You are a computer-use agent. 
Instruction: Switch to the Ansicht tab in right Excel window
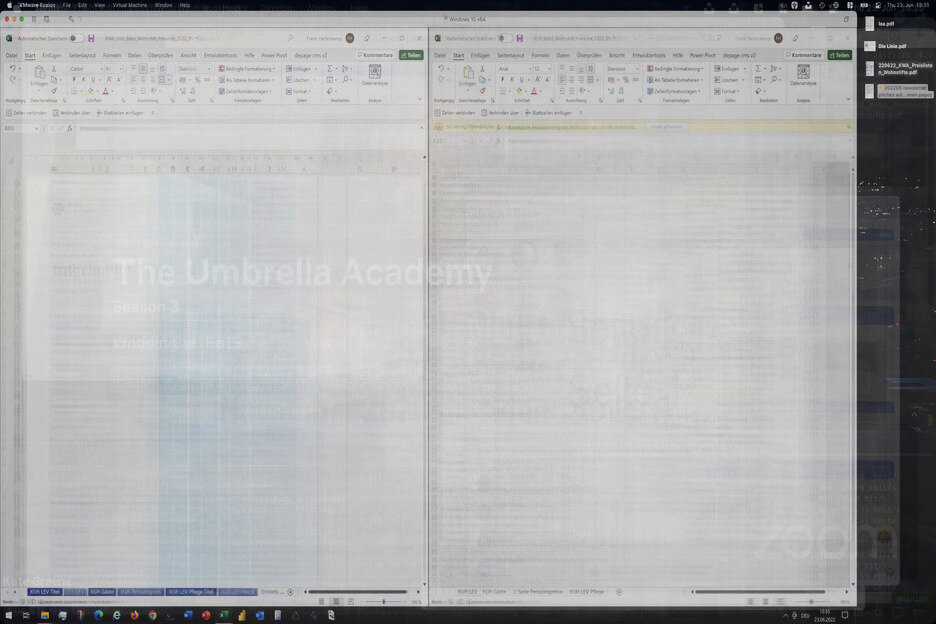point(617,56)
